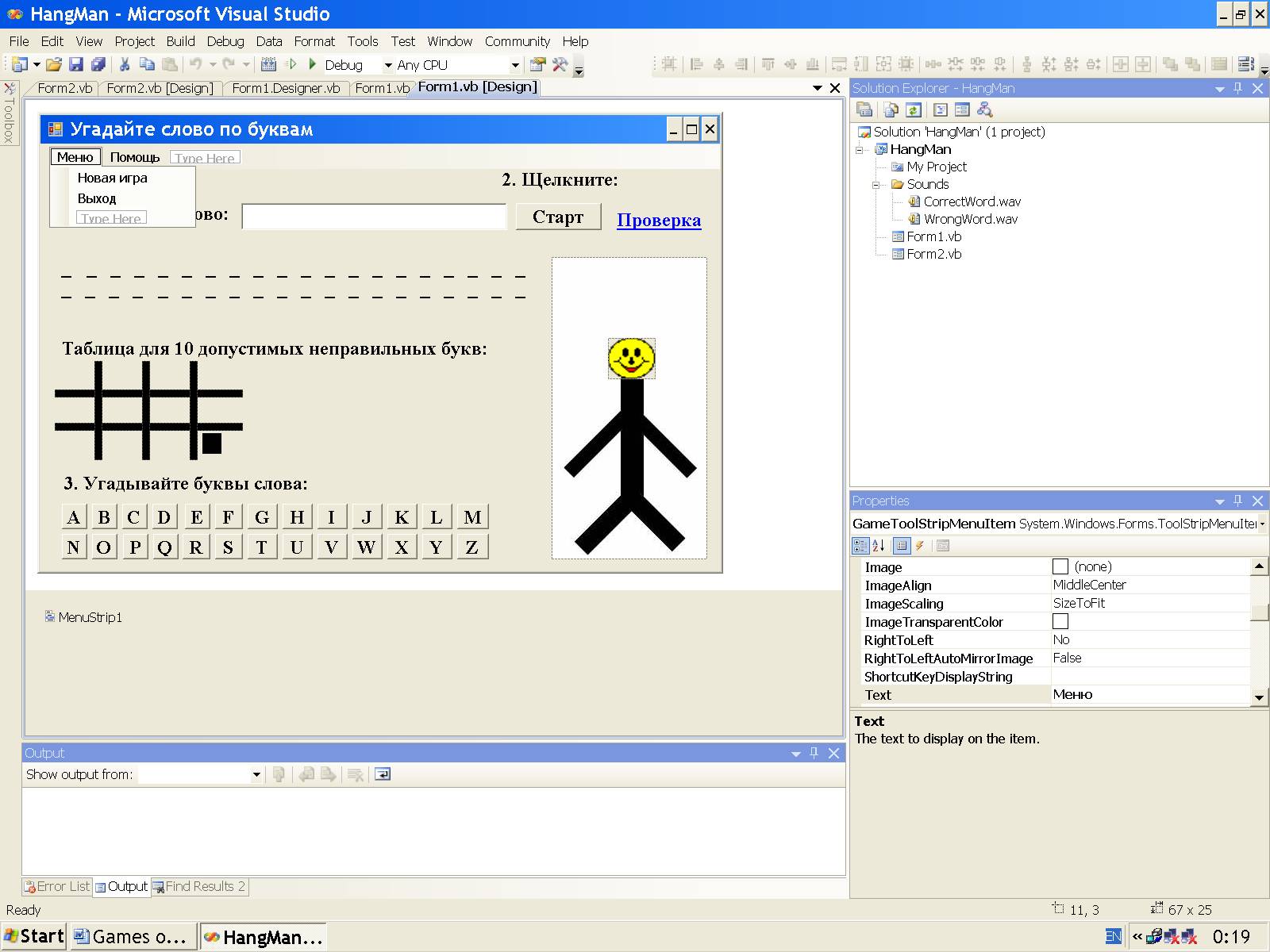Image resolution: width=1270 pixels, height=952 pixels.
Task: Click the Cut scissors icon
Action: pos(125,65)
